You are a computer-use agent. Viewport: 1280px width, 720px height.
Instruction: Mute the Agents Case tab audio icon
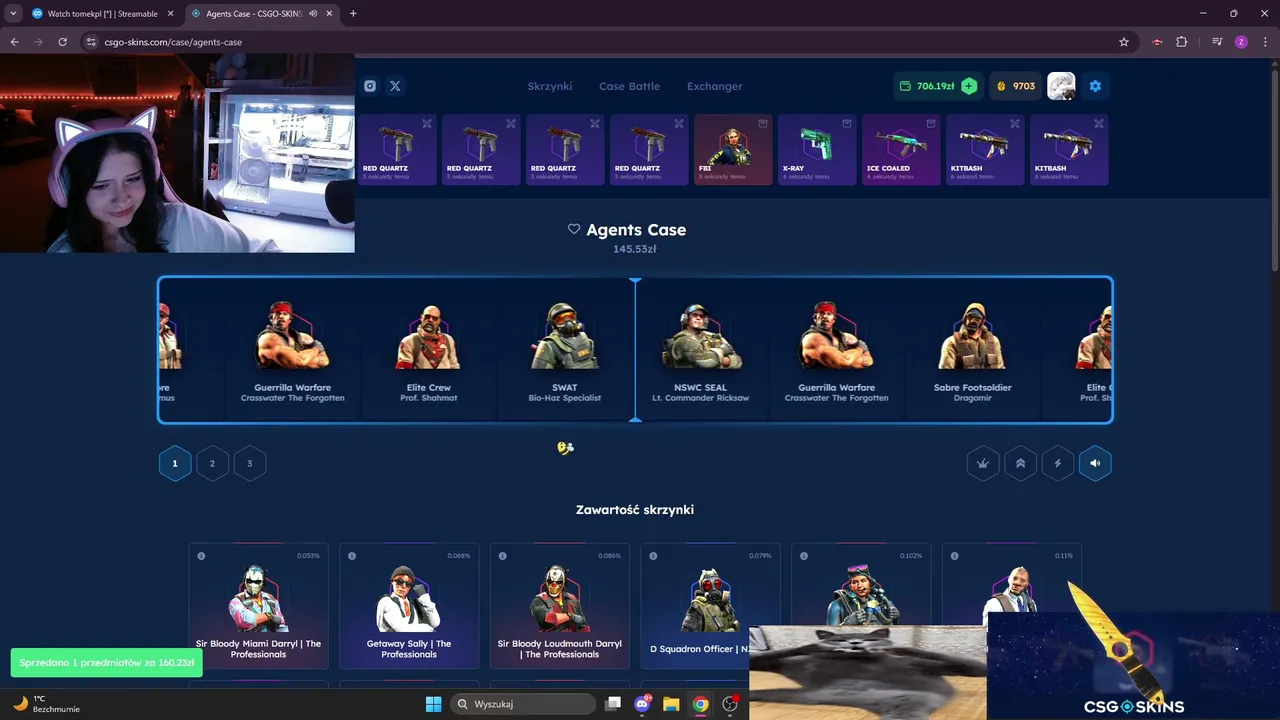tap(314, 14)
